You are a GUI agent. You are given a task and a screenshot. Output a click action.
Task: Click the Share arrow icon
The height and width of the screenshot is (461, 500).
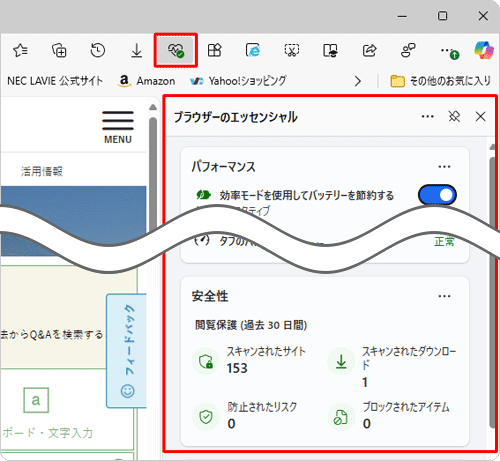[x=369, y=51]
